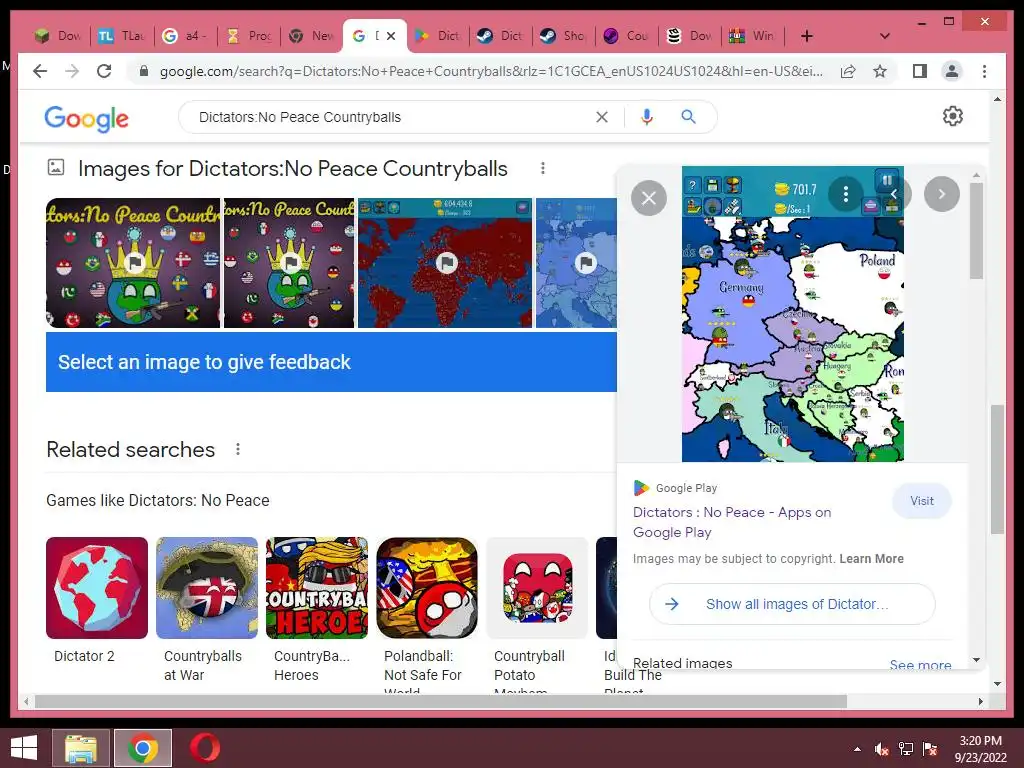The image size is (1024, 768).
Task: Click Show all images of Dictator button
Action: (x=792, y=604)
